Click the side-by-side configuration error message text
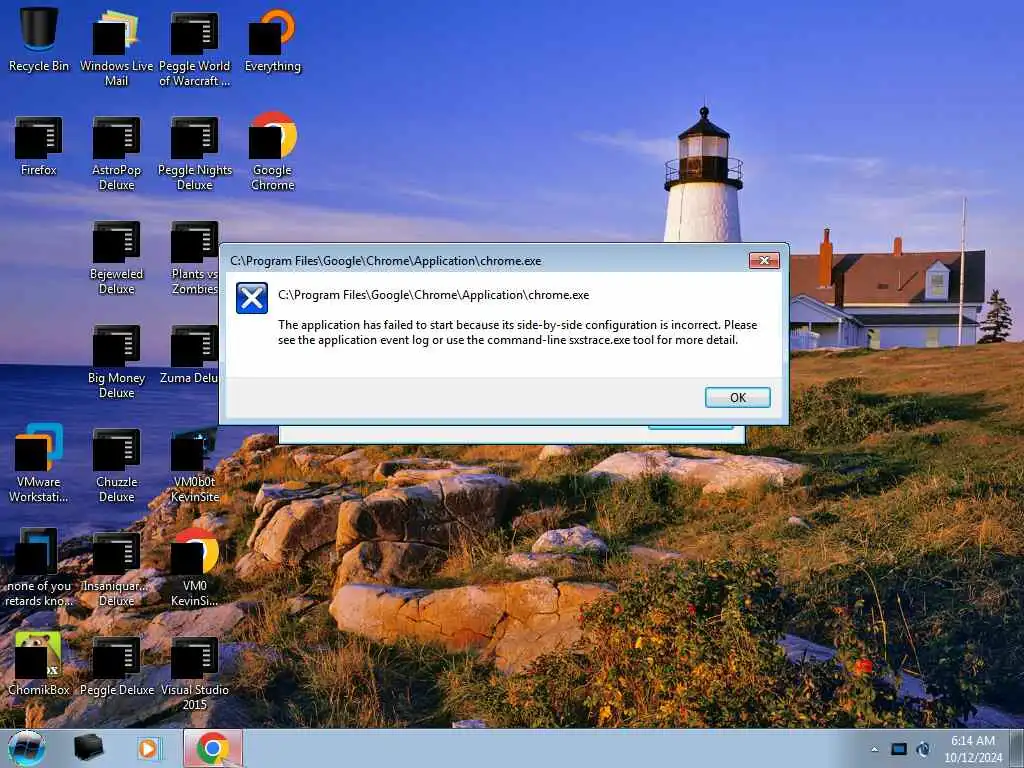 pyautogui.click(x=517, y=332)
